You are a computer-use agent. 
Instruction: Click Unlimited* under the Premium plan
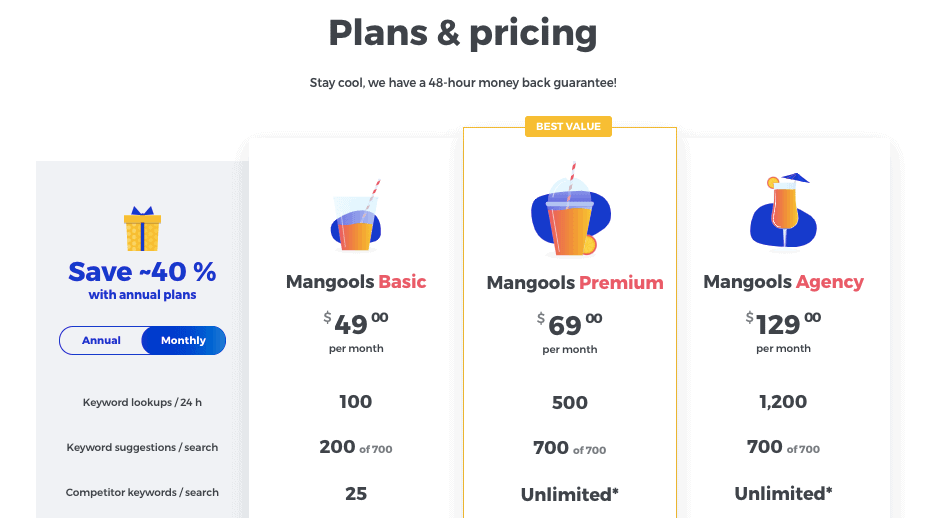click(x=569, y=494)
